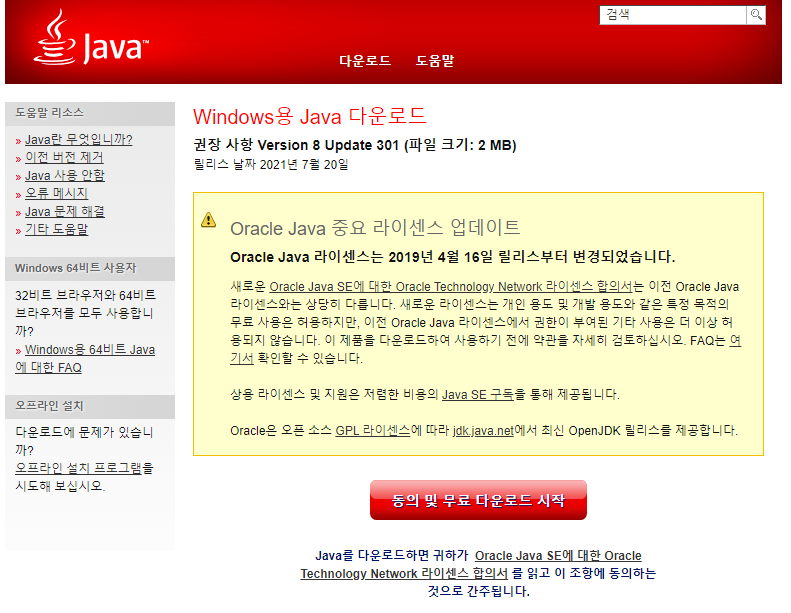Open the 'Java 문제 해결' sidebar link
This screenshot has height=613, width=791.
65,211
